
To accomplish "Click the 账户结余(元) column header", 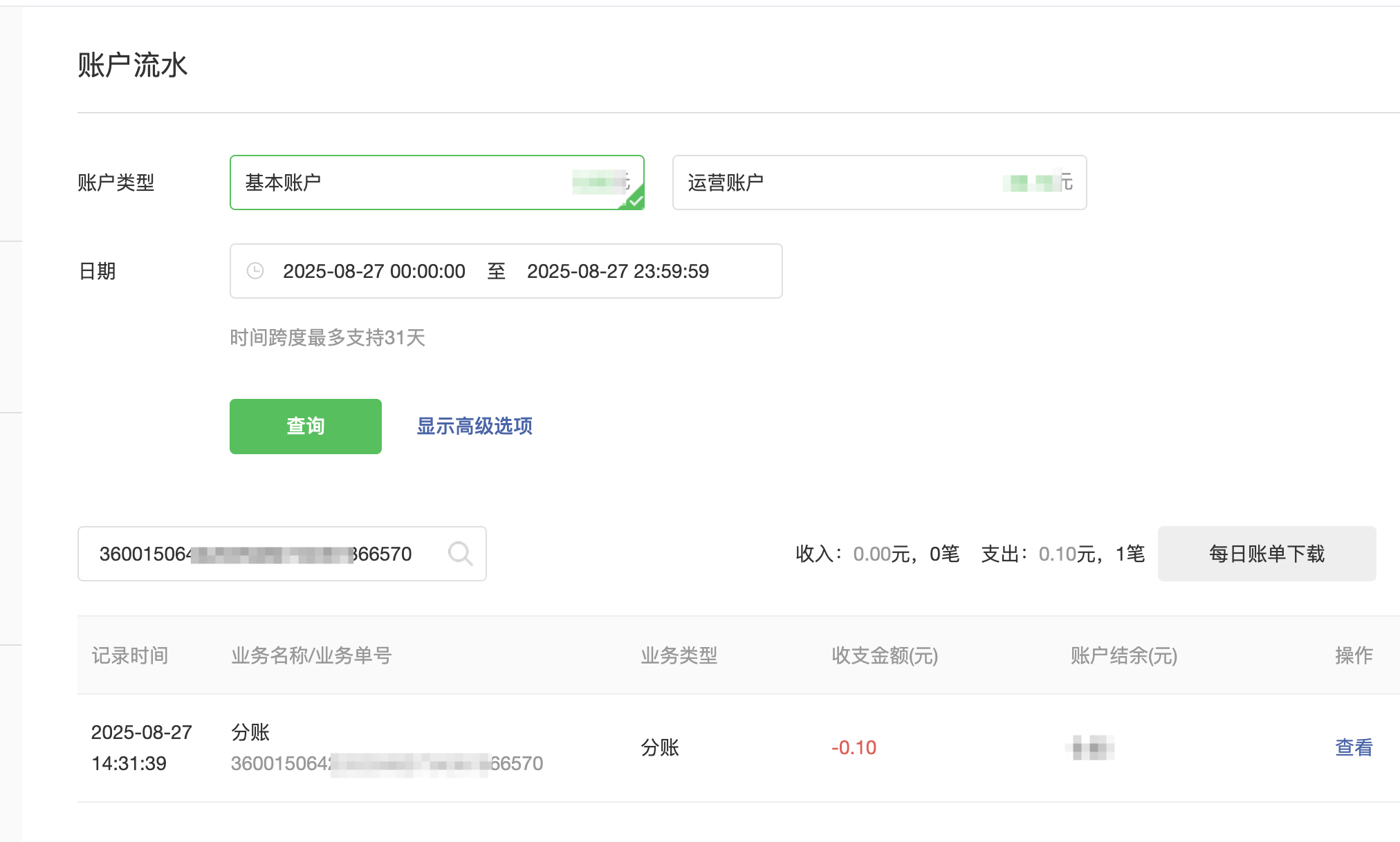I will (x=1123, y=655).
